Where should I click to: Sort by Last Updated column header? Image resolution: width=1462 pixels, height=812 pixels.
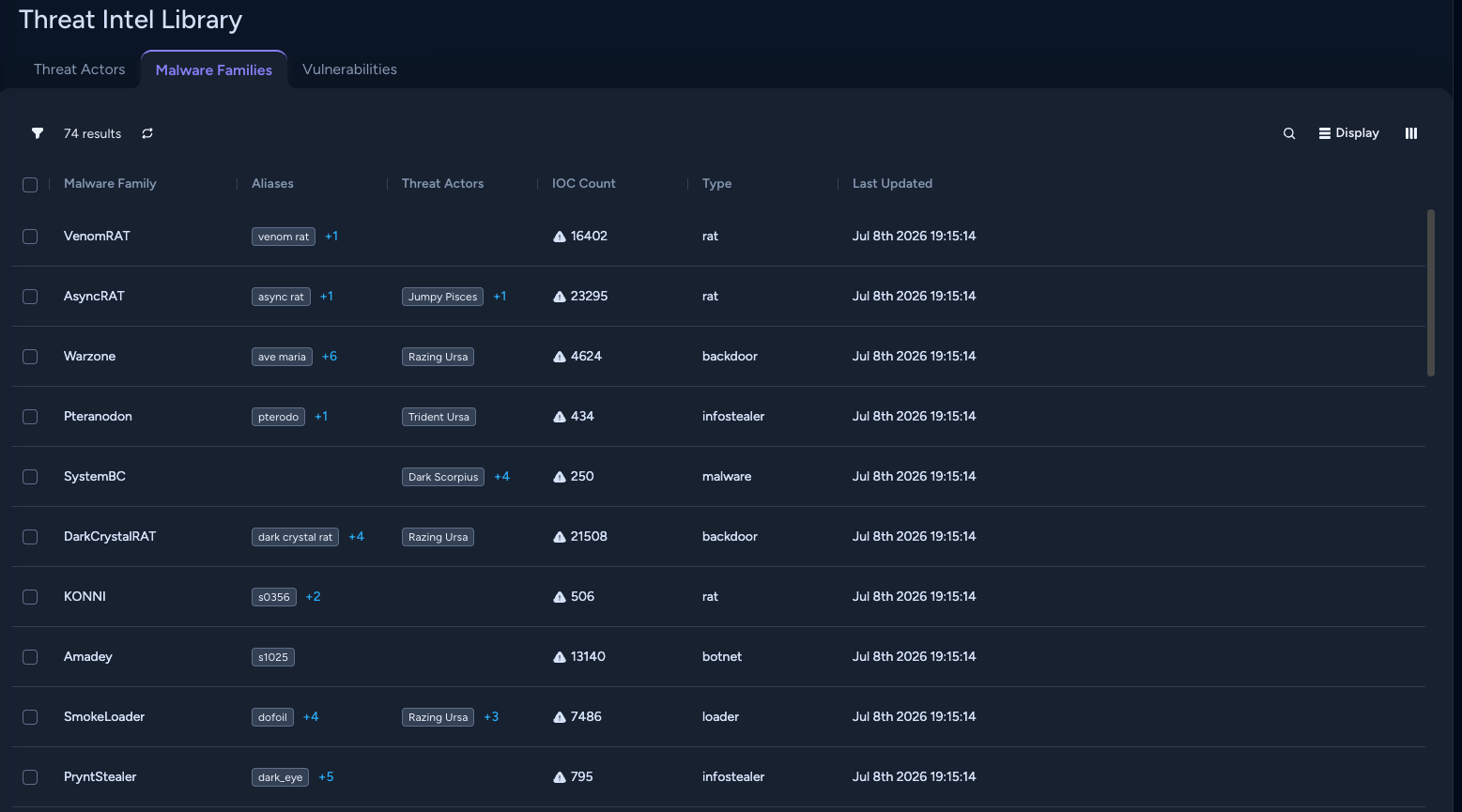[x=892, y=183]
